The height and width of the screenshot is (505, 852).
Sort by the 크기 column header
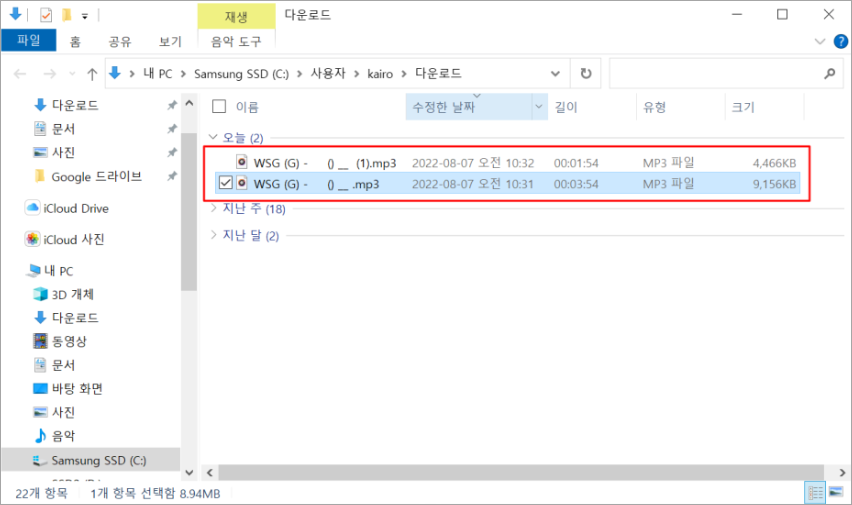(743, 107)
